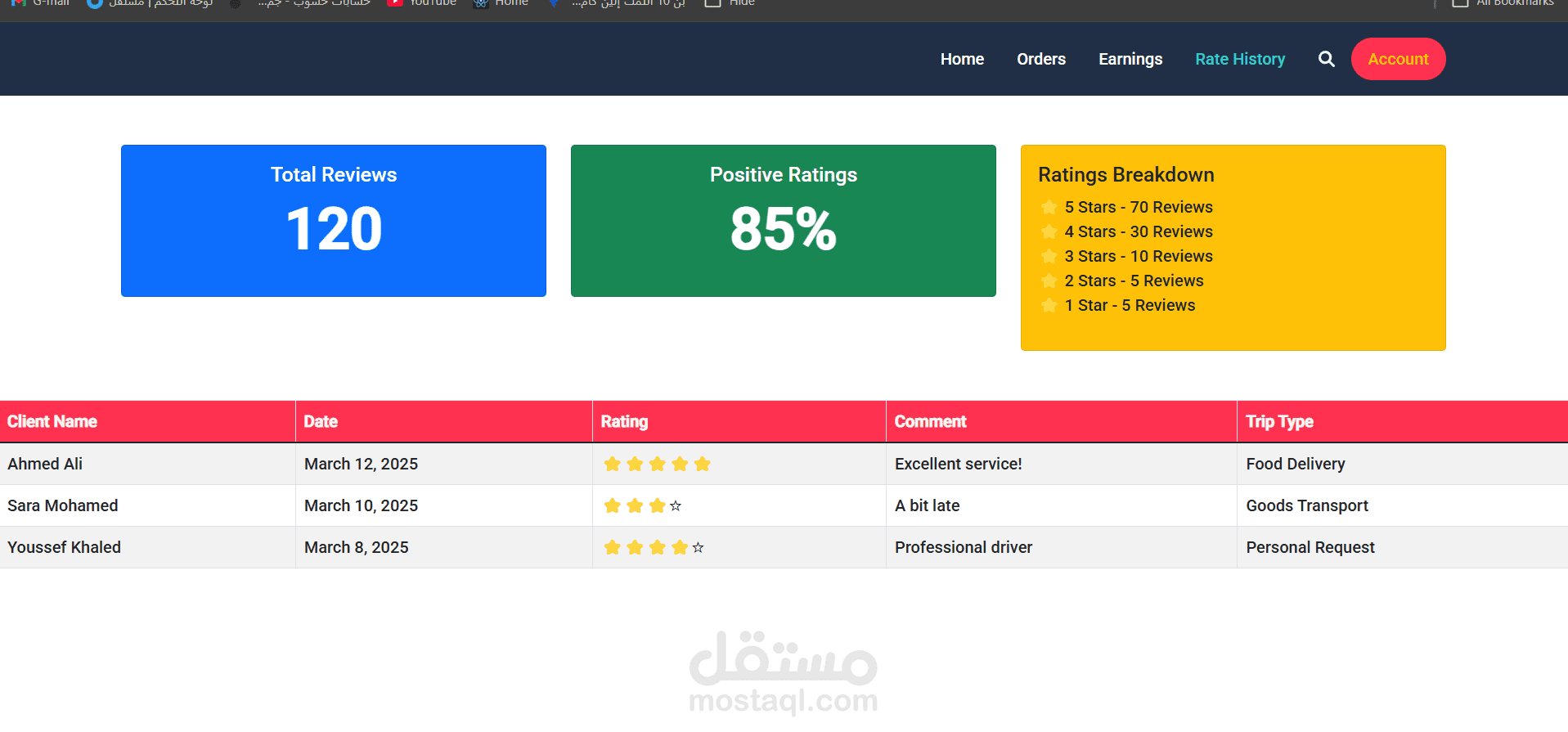1568x732 pixels.
Task: Click the 2 Stars - 5 Reviews text
Action: (x=1134, y=281)
